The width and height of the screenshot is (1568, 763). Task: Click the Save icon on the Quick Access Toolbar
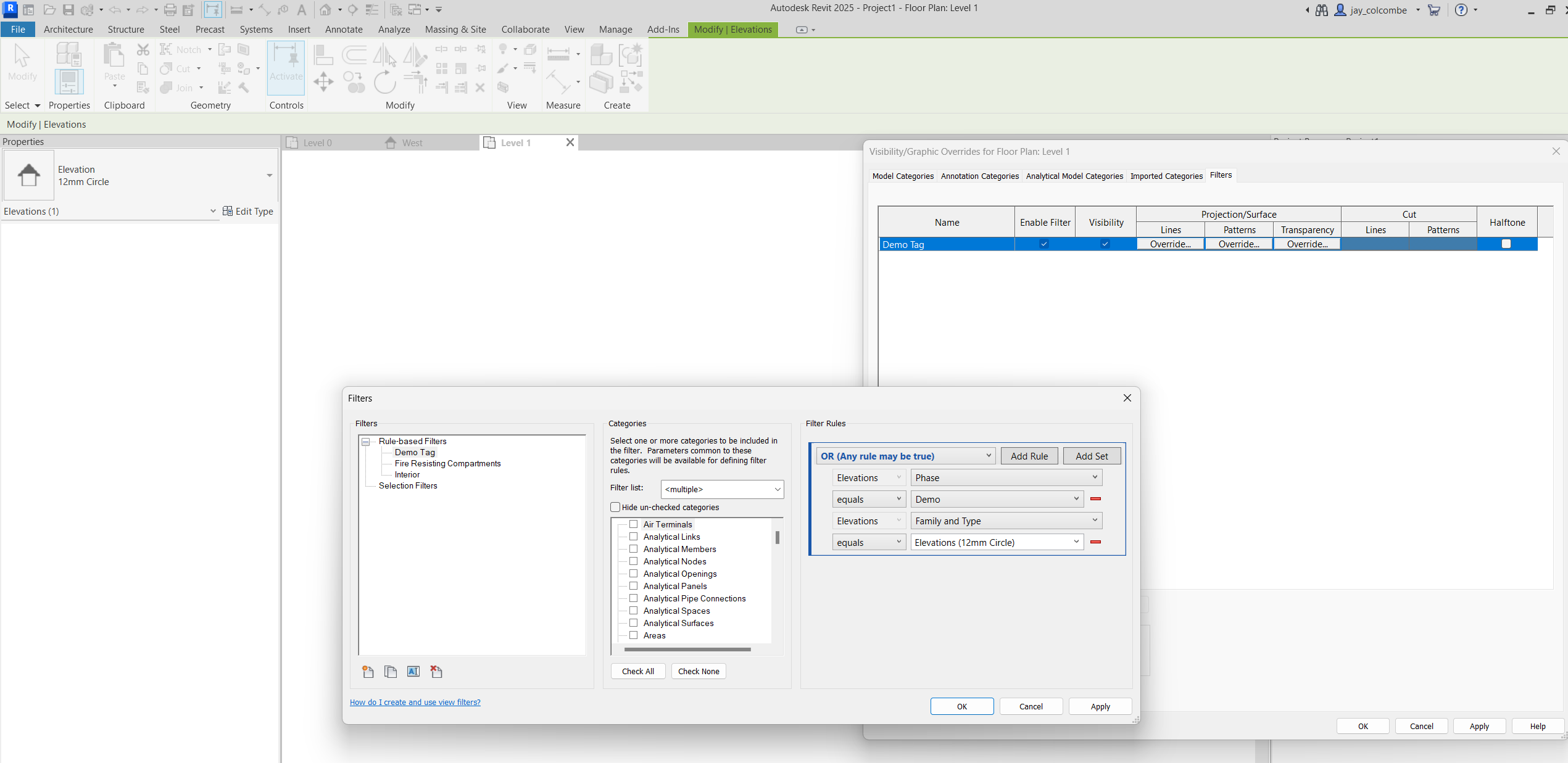[x=68, y=9]
